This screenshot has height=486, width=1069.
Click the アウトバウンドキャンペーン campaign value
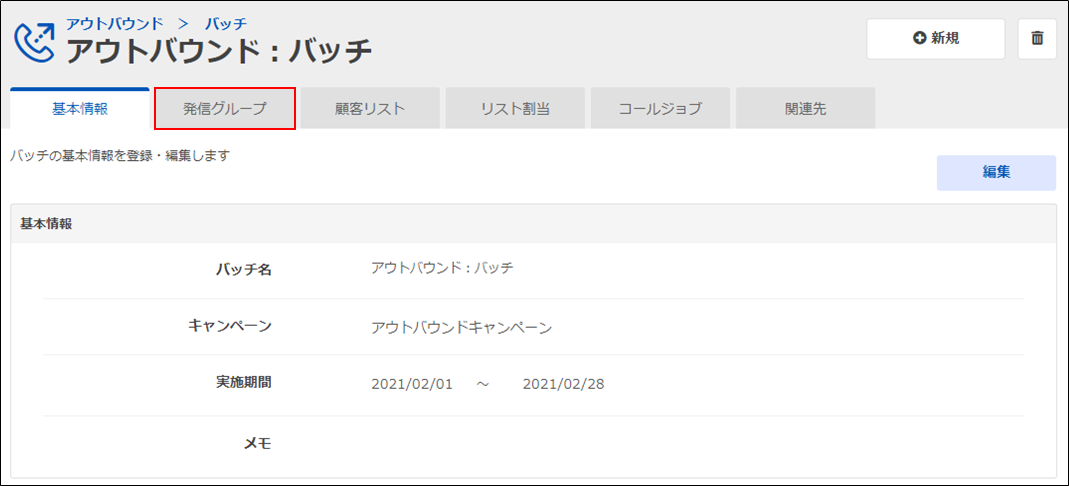click(461, 327)
